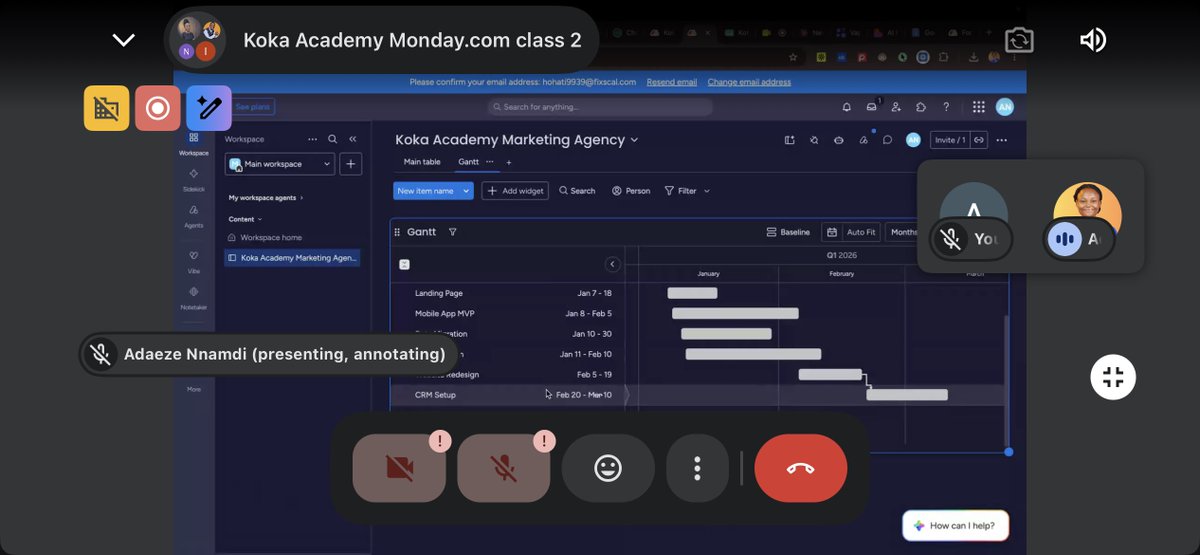Collapse the Workspace panel with double chevron
This screenshot has height=555, width=1200.
(353, 139)
